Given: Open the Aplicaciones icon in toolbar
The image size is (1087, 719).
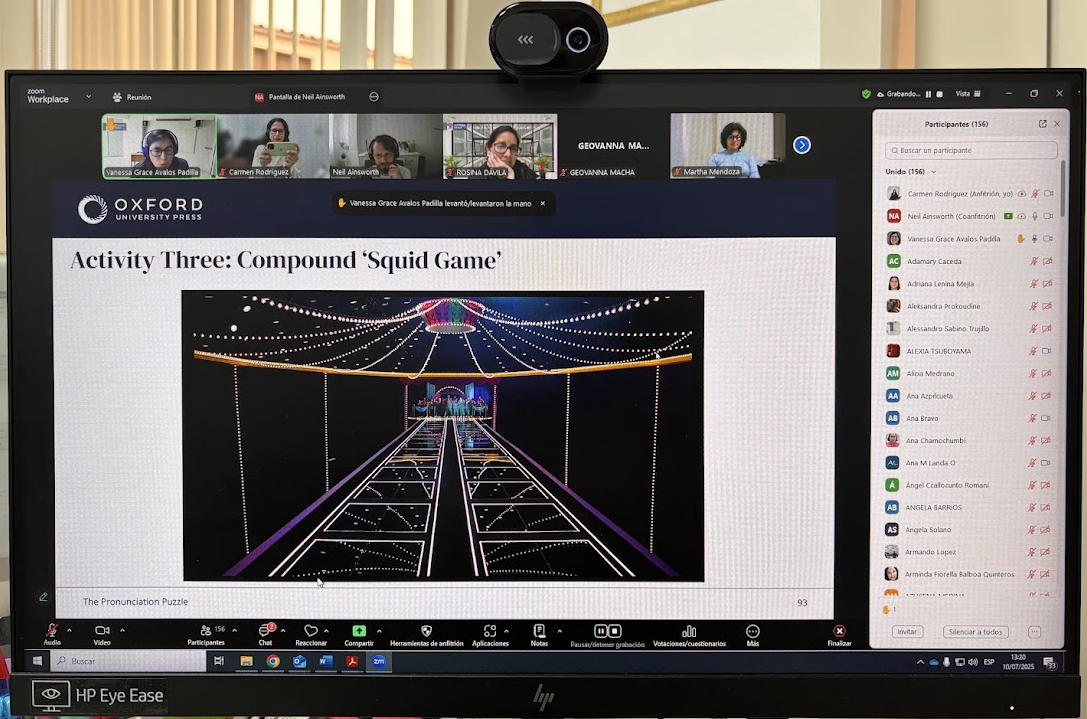Looking at the screenshot, I should point(490,631).
